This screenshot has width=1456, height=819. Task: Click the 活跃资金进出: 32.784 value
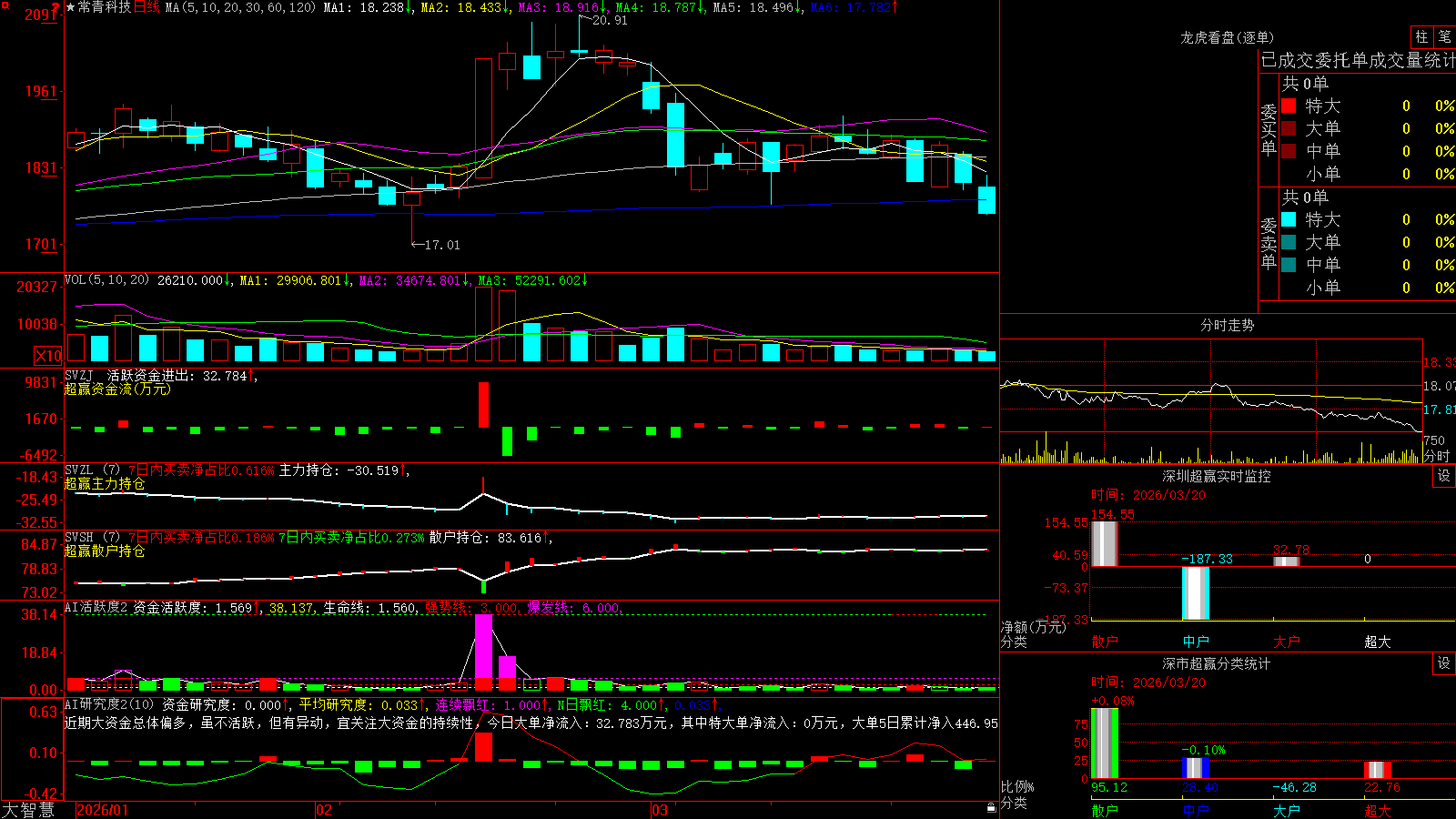(x=177, y=375)
